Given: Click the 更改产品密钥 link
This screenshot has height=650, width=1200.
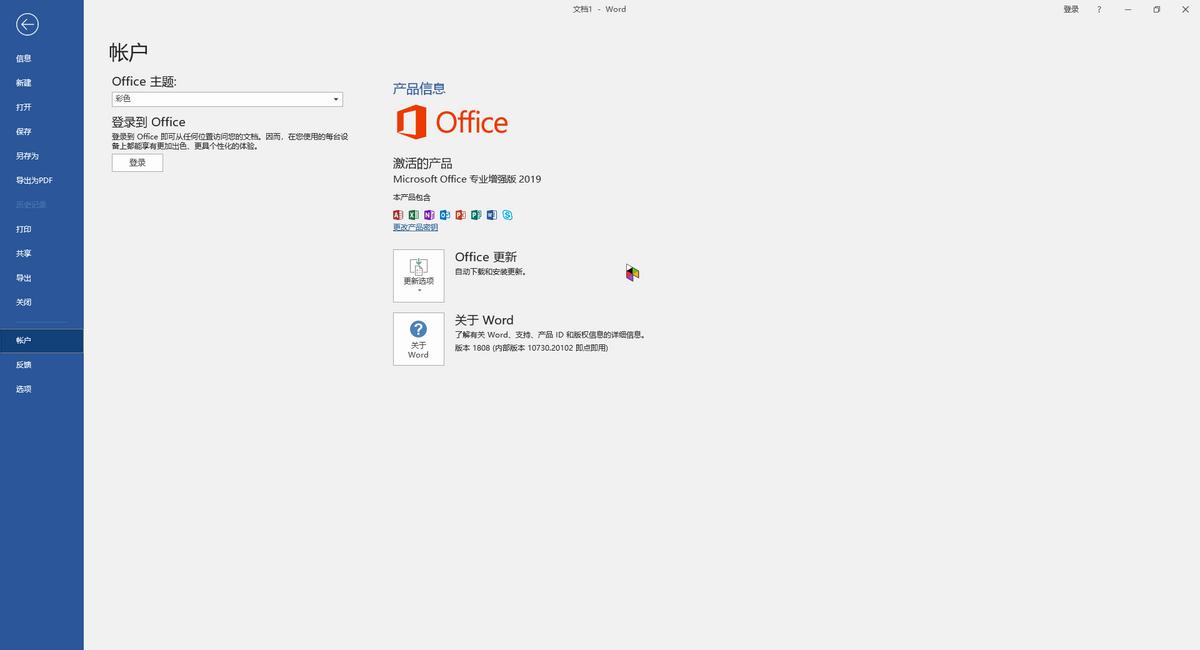Looking at the screenshot, I should pyautogui.click(x=414, y=227).
